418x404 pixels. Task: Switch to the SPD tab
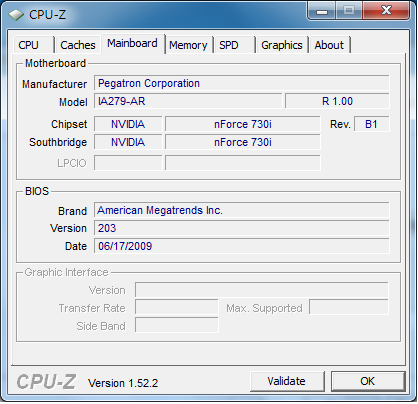235,45
